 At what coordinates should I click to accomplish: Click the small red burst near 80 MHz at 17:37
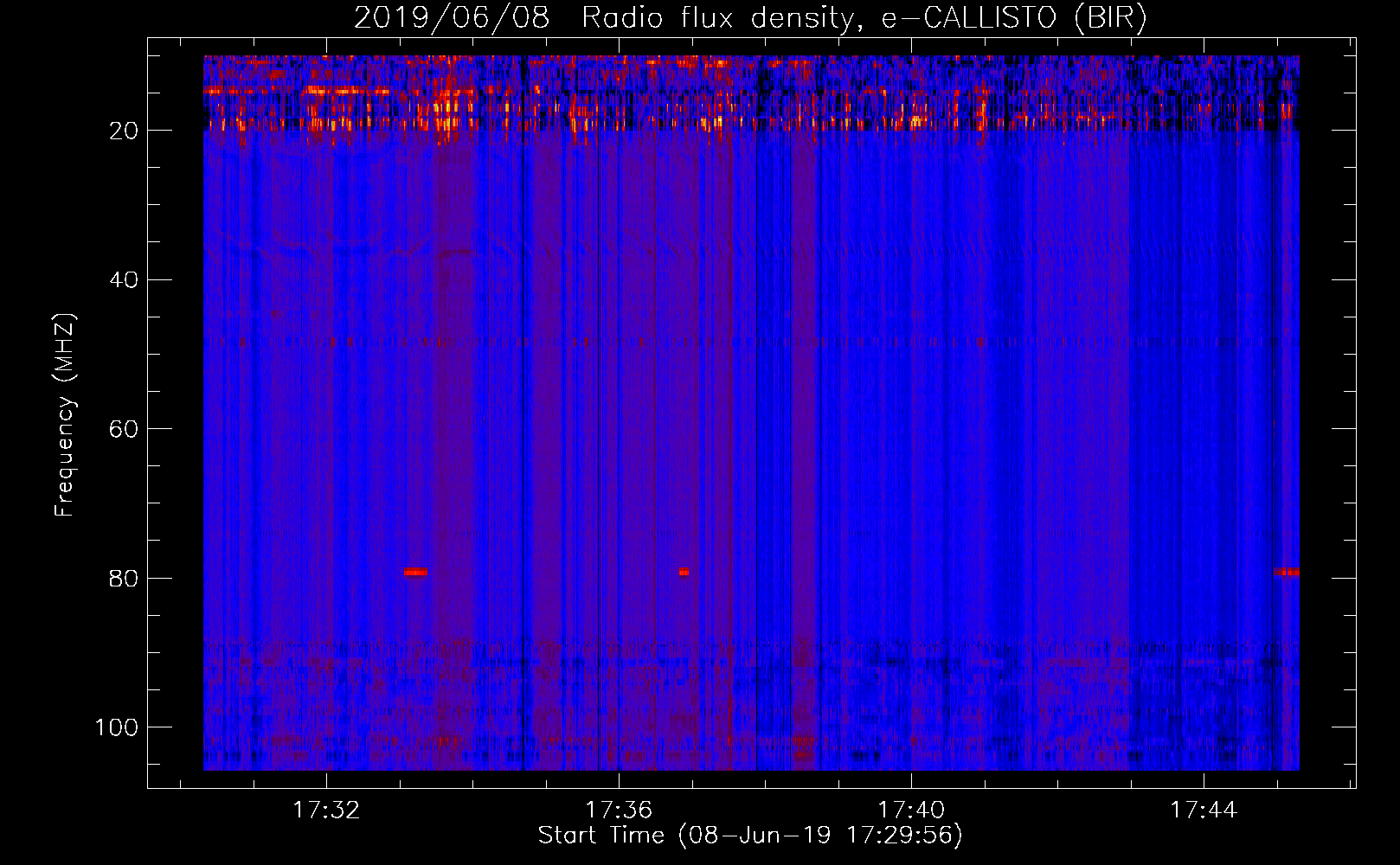click(684, 572)
